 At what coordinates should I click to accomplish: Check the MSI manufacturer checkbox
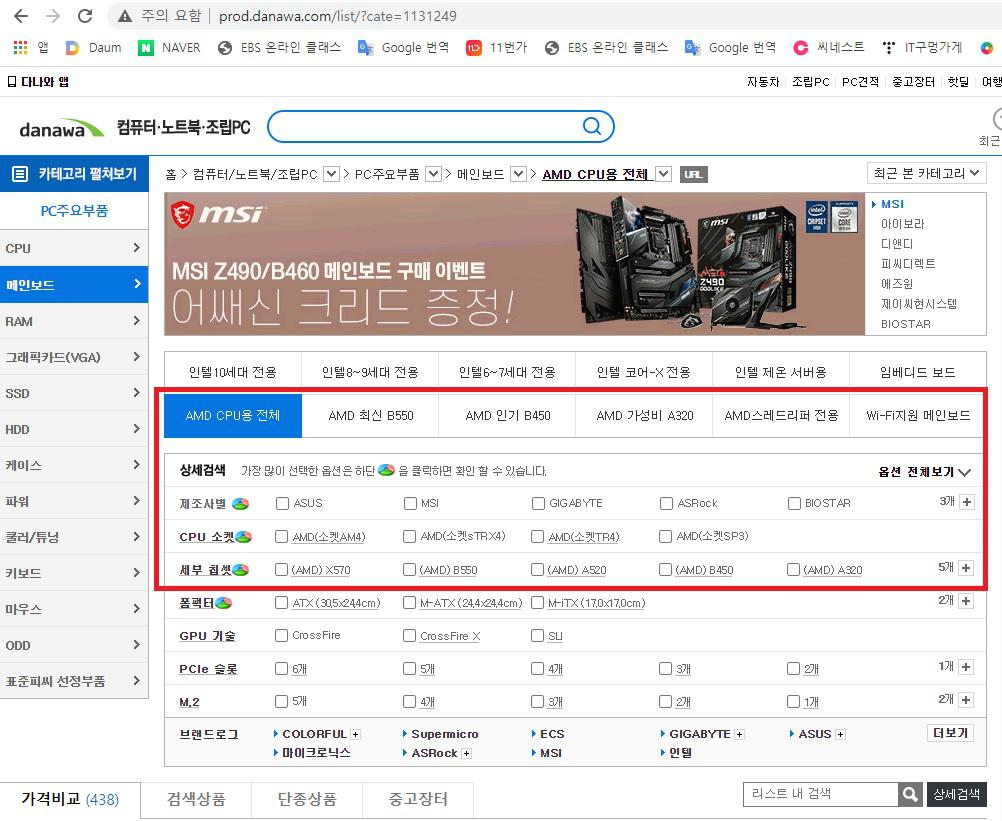[410, 503]
